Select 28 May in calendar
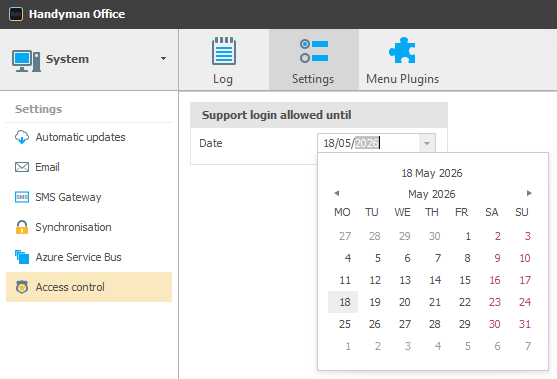The image size is (557, 379). coord(434,324)
